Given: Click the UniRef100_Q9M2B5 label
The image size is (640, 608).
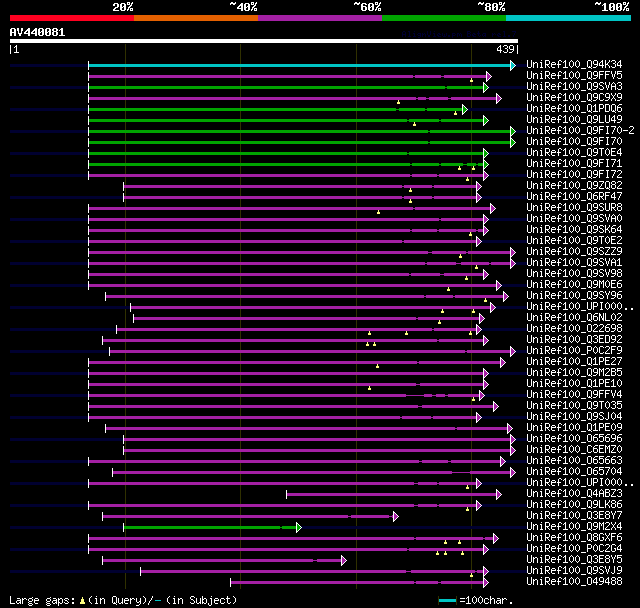Looking at the screenshot, I should pyautogui.click(x=574, y=373).
